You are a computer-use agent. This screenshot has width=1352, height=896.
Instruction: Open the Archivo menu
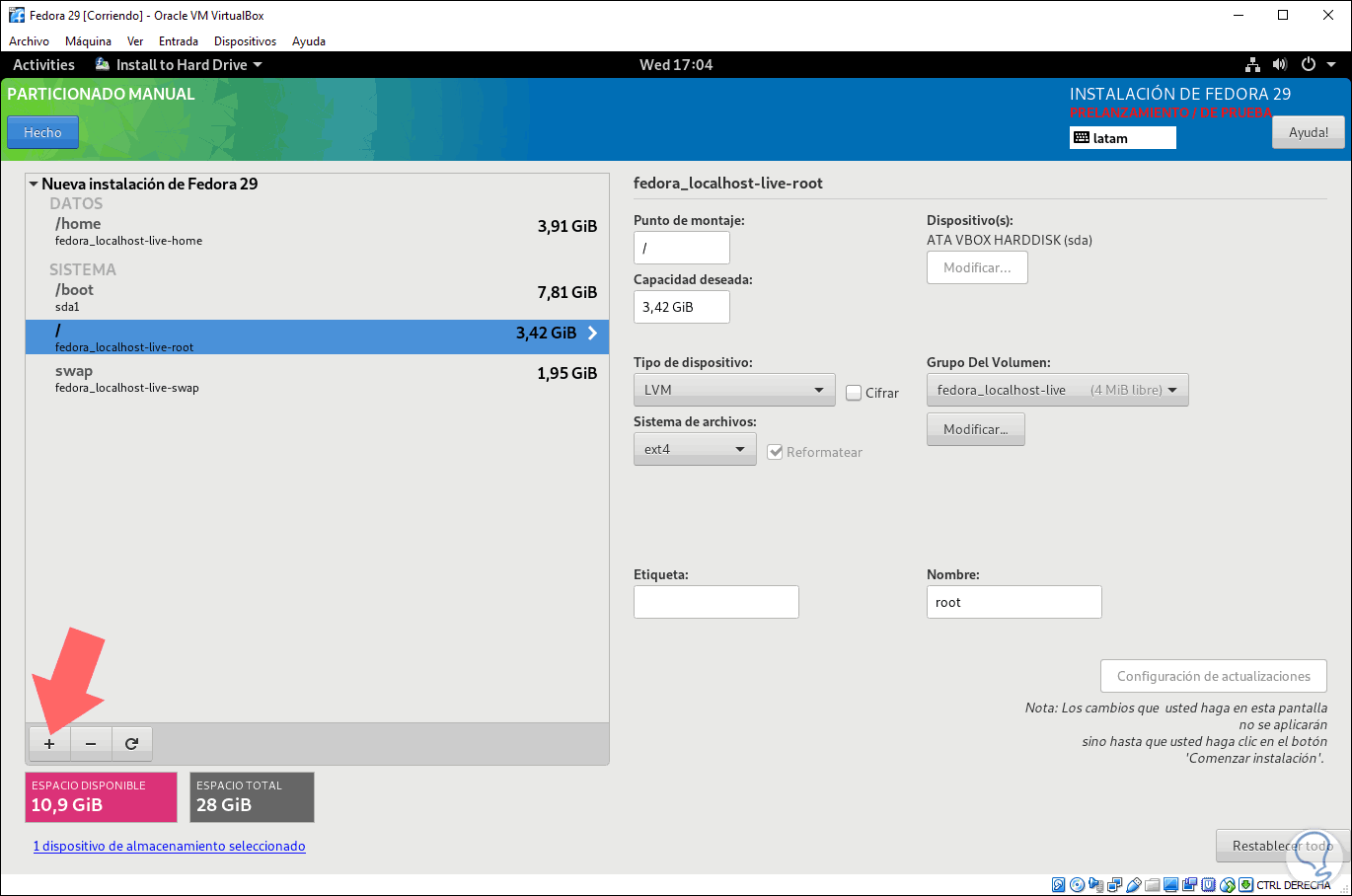coord(29,41)
